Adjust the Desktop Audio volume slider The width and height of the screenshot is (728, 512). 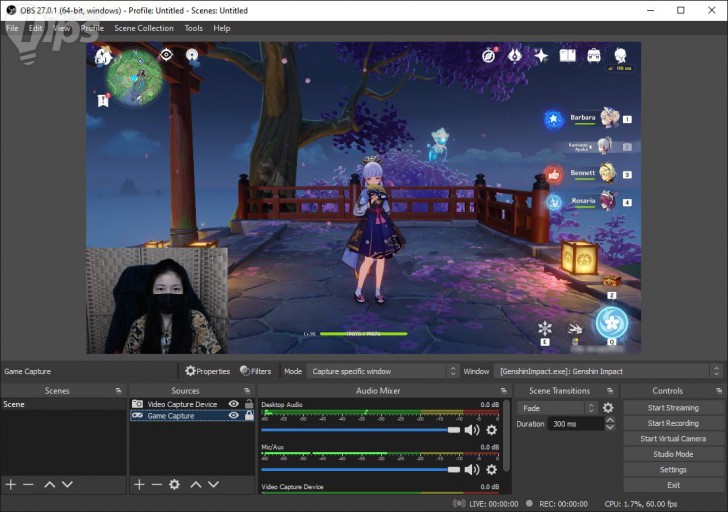click(x=360, y=430)
